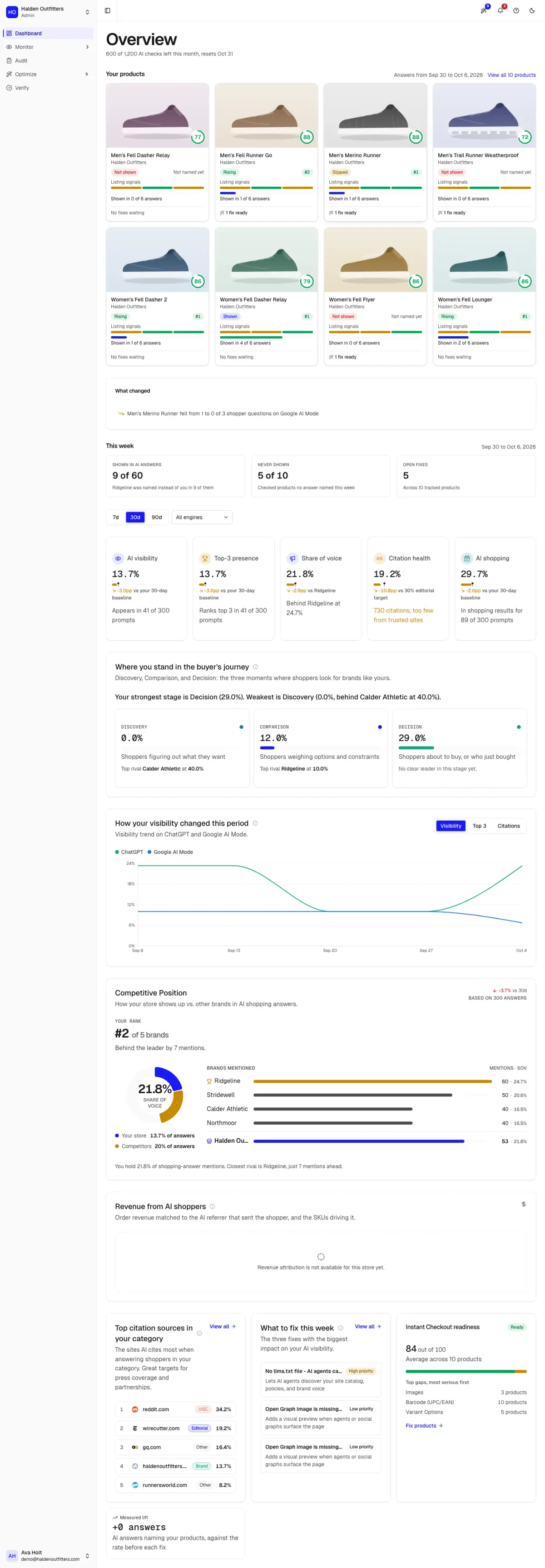This screenshot has width=545, height=1568.
Task: Switch chart to Top 3 tab
Action: pos(479,826)
